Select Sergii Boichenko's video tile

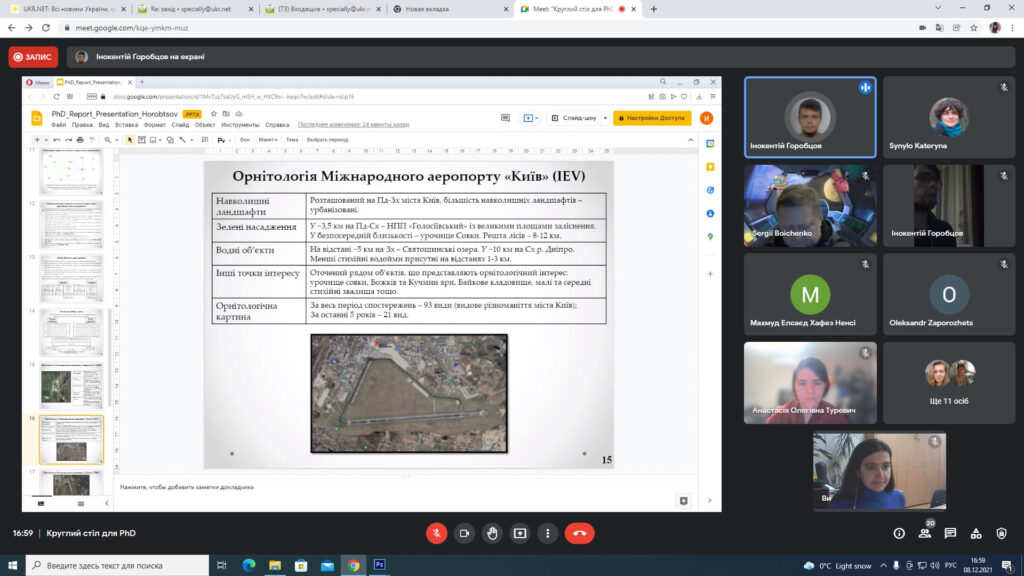(810, 207)
